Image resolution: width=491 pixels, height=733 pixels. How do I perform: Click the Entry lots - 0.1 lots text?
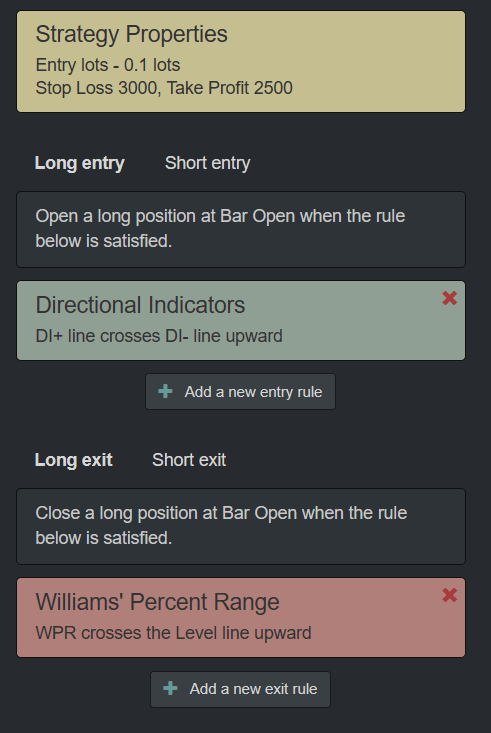pyautogui.click(x=108, y=65)
